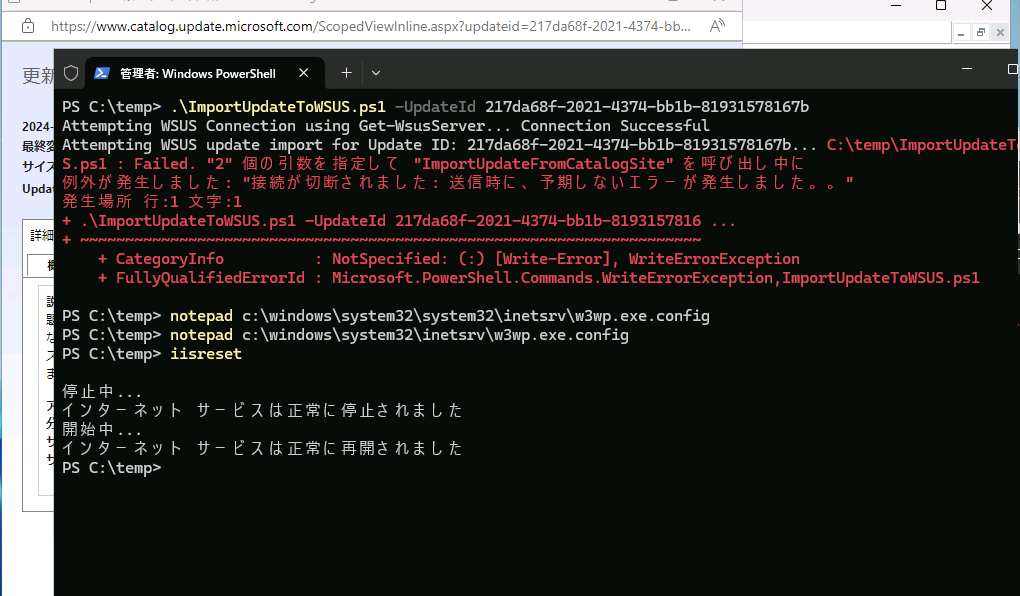This screenshot has height=596, width=1020.
Task: Click the Read aloud icon beside the address bar
Action: (x=718, y=27)
